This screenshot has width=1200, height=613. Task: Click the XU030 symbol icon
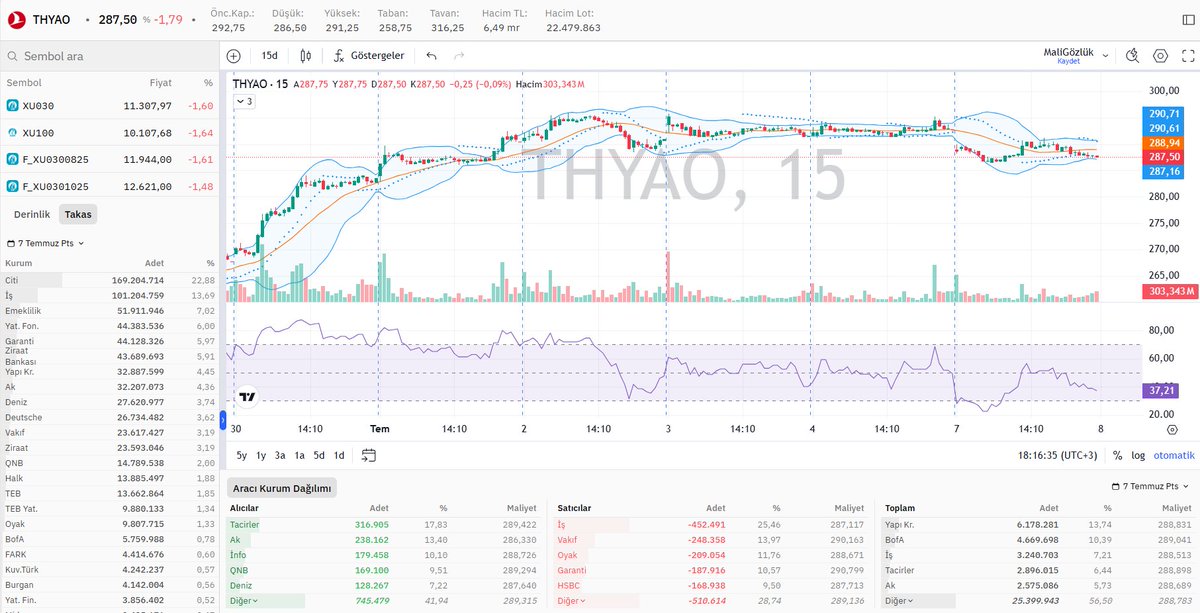coord(13,105)
